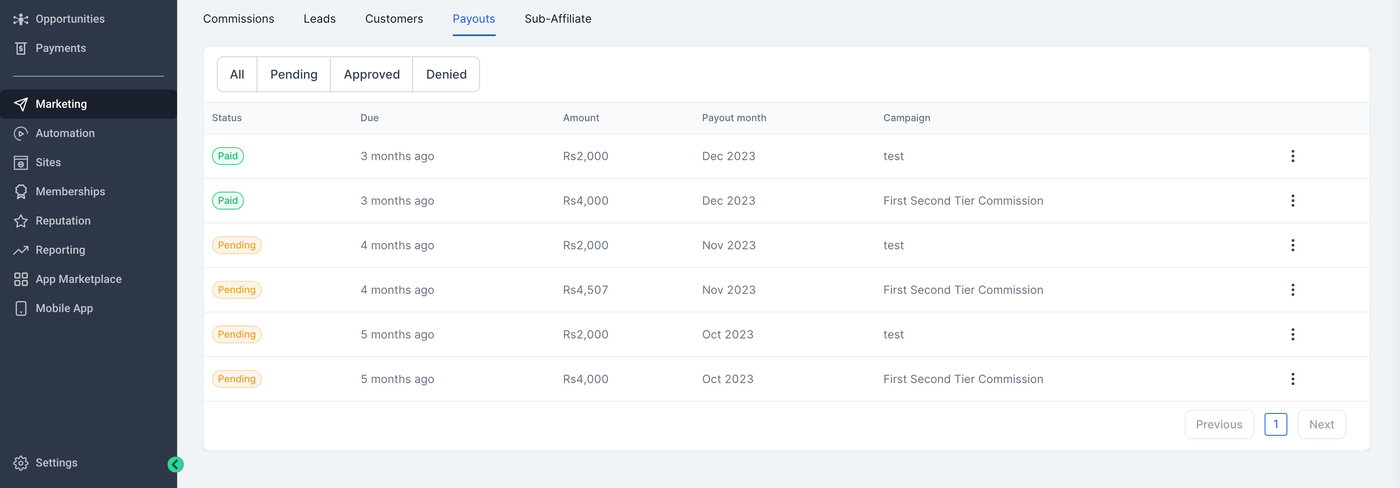The height and width of the screenshot is (488, 1400).
Task: Show only Approved payouts
Action: click(x=371, y=74)
